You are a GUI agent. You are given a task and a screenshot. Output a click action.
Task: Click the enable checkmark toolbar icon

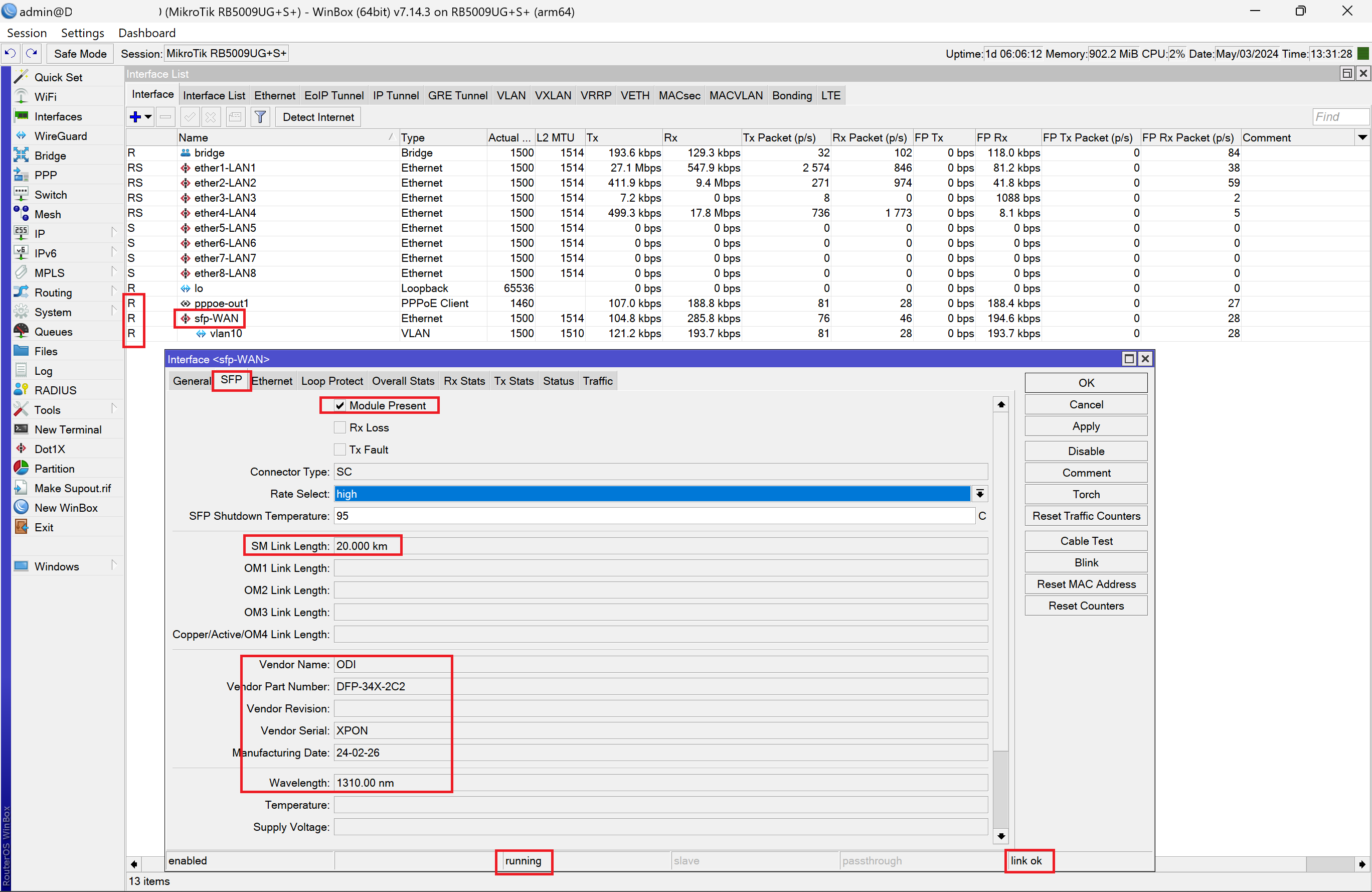pos(189,117)
